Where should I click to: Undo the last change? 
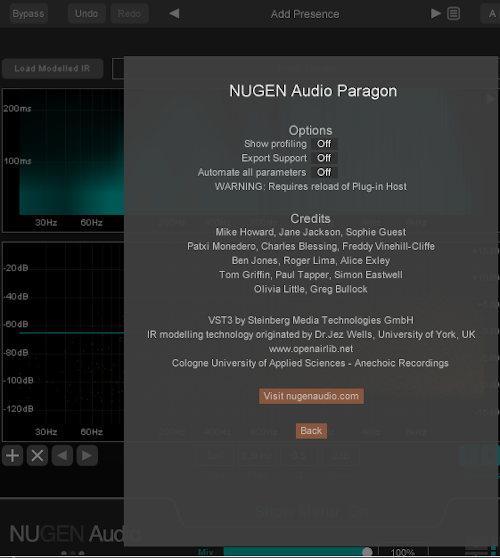(x=86, y=14)
